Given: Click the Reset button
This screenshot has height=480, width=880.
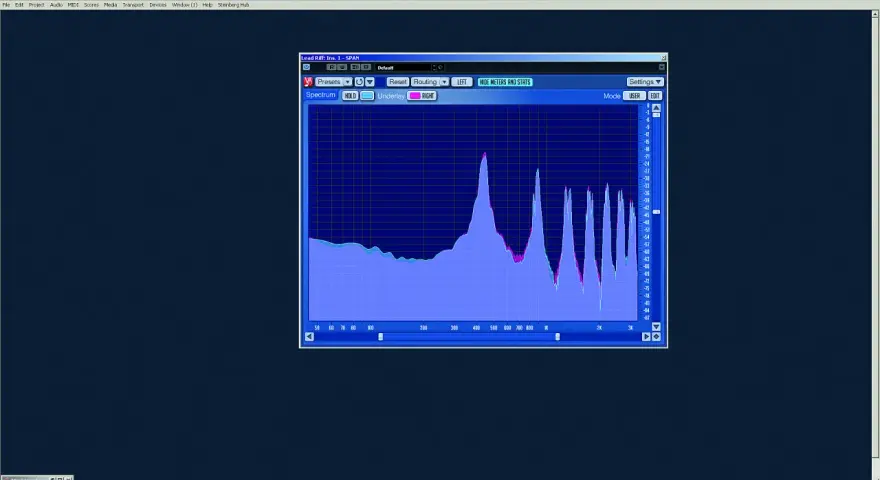Looking at the screenshot, I should (x=397, y=82).
